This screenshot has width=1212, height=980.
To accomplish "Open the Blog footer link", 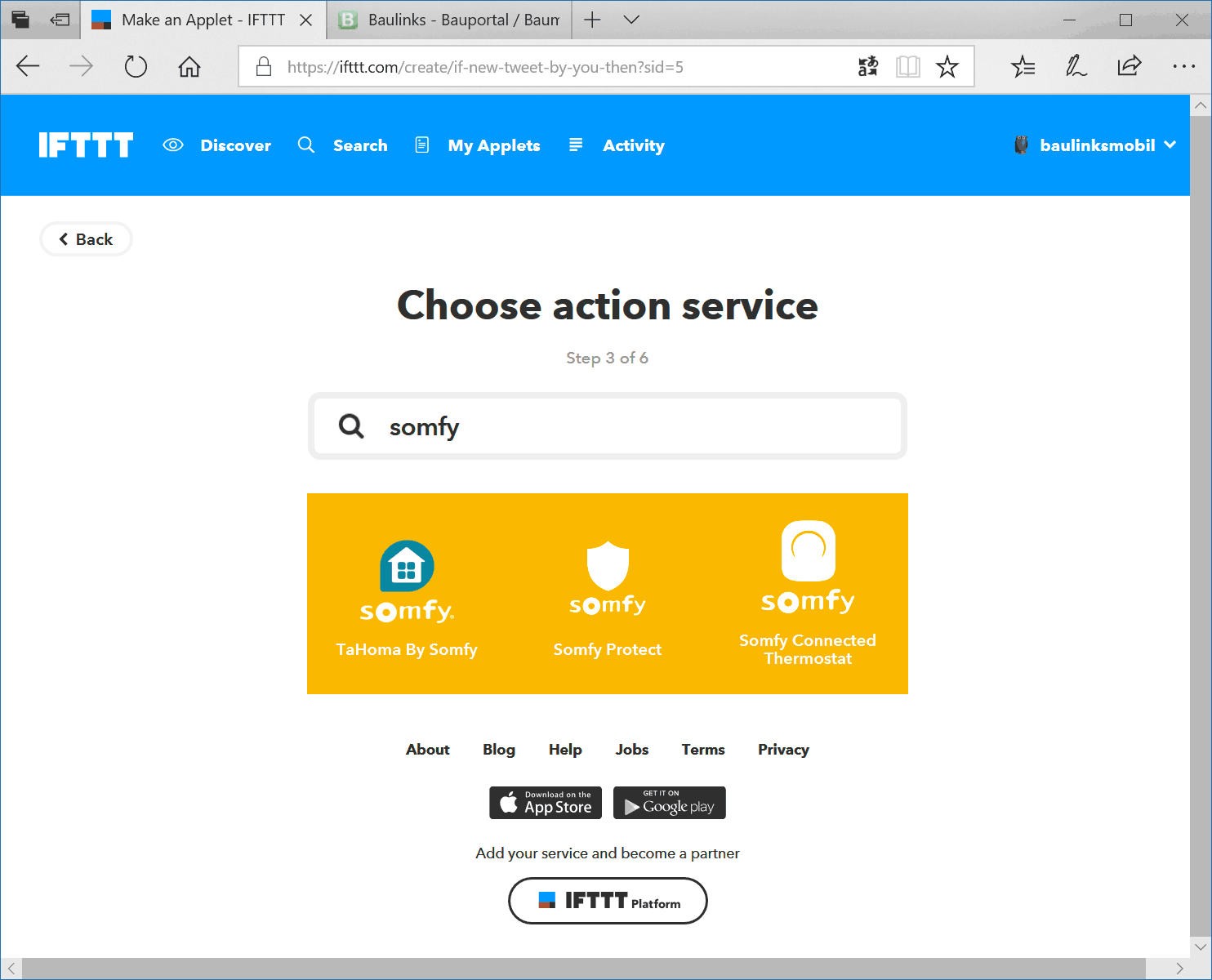I will pyautogui.click(x=499, y=750).
